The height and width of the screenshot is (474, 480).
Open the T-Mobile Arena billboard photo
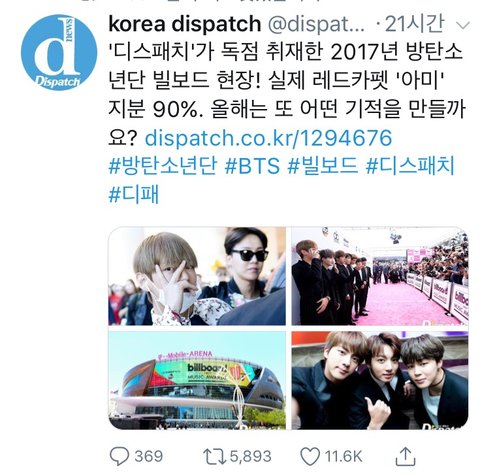197,380
